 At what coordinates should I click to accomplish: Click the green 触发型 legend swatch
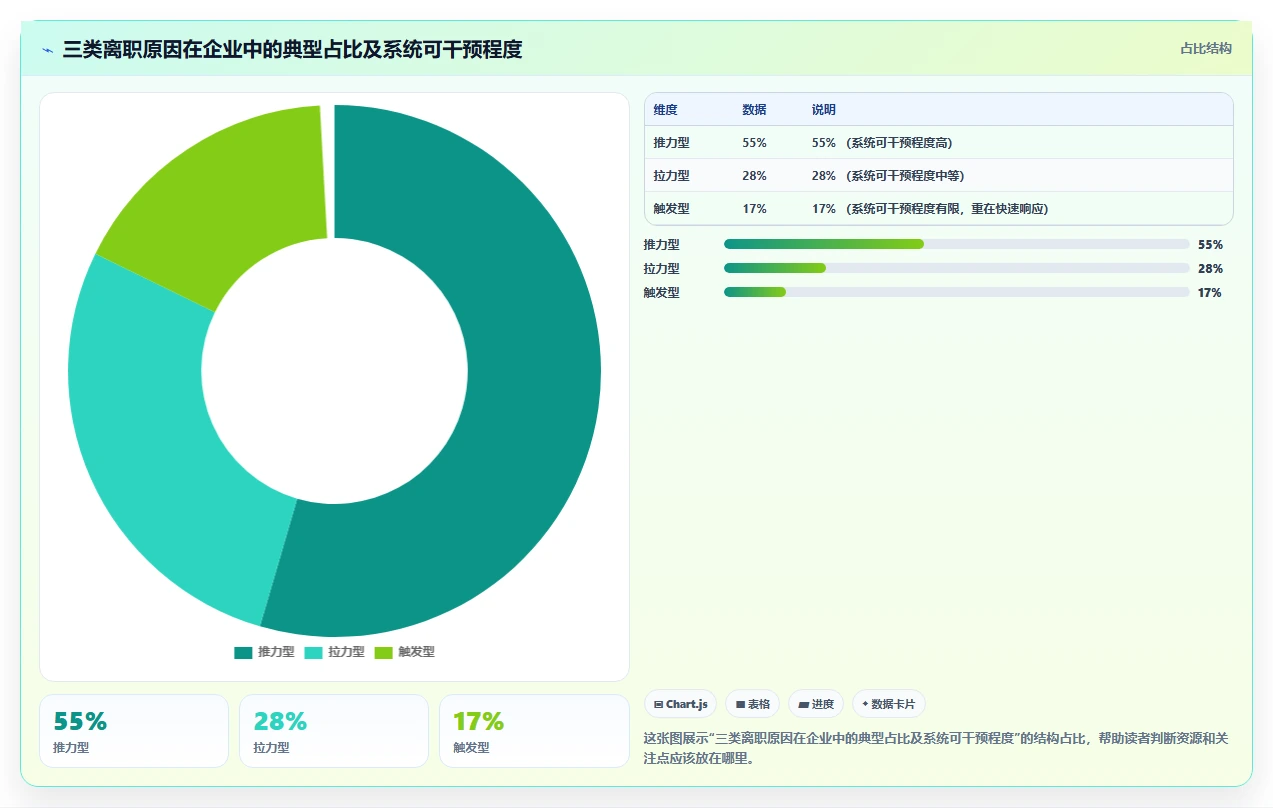coord(383,652)
